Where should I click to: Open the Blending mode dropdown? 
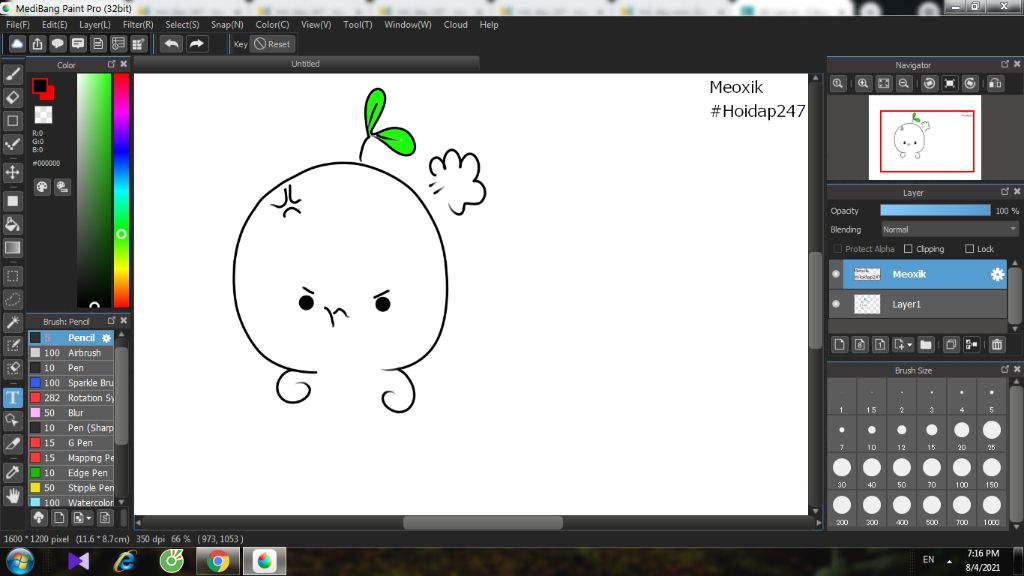[949, 229]
